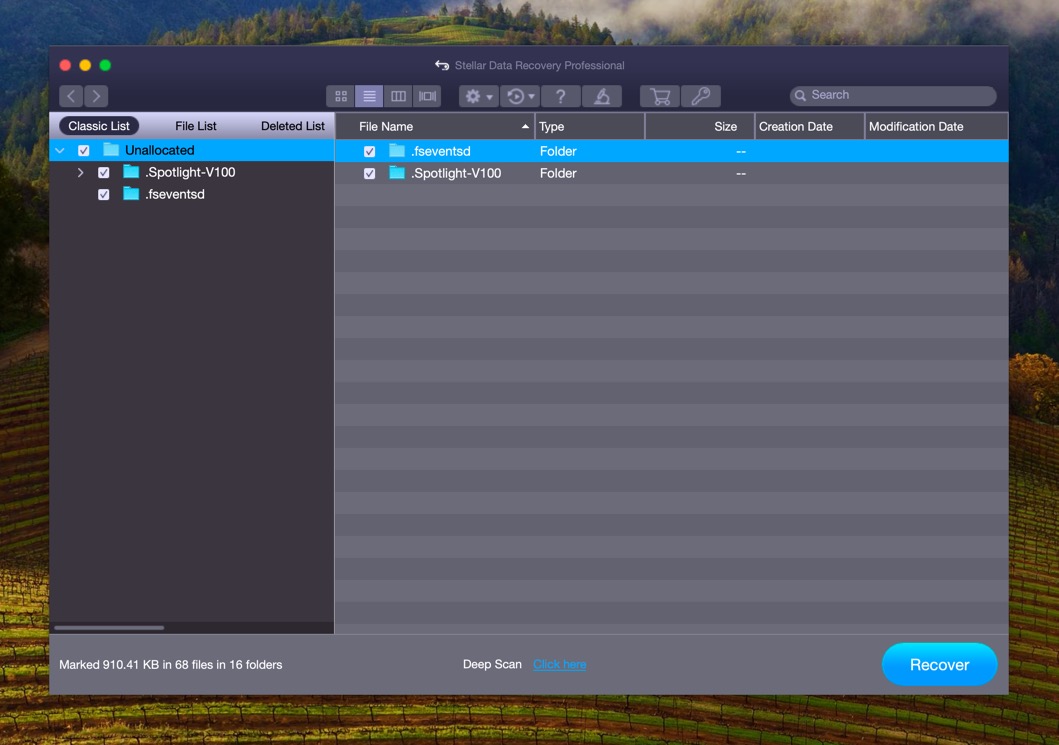Screen dimensions: 1059x745
Task: Click the .Spotlight-V100 folder icon in file list
Action: point(397,173)
